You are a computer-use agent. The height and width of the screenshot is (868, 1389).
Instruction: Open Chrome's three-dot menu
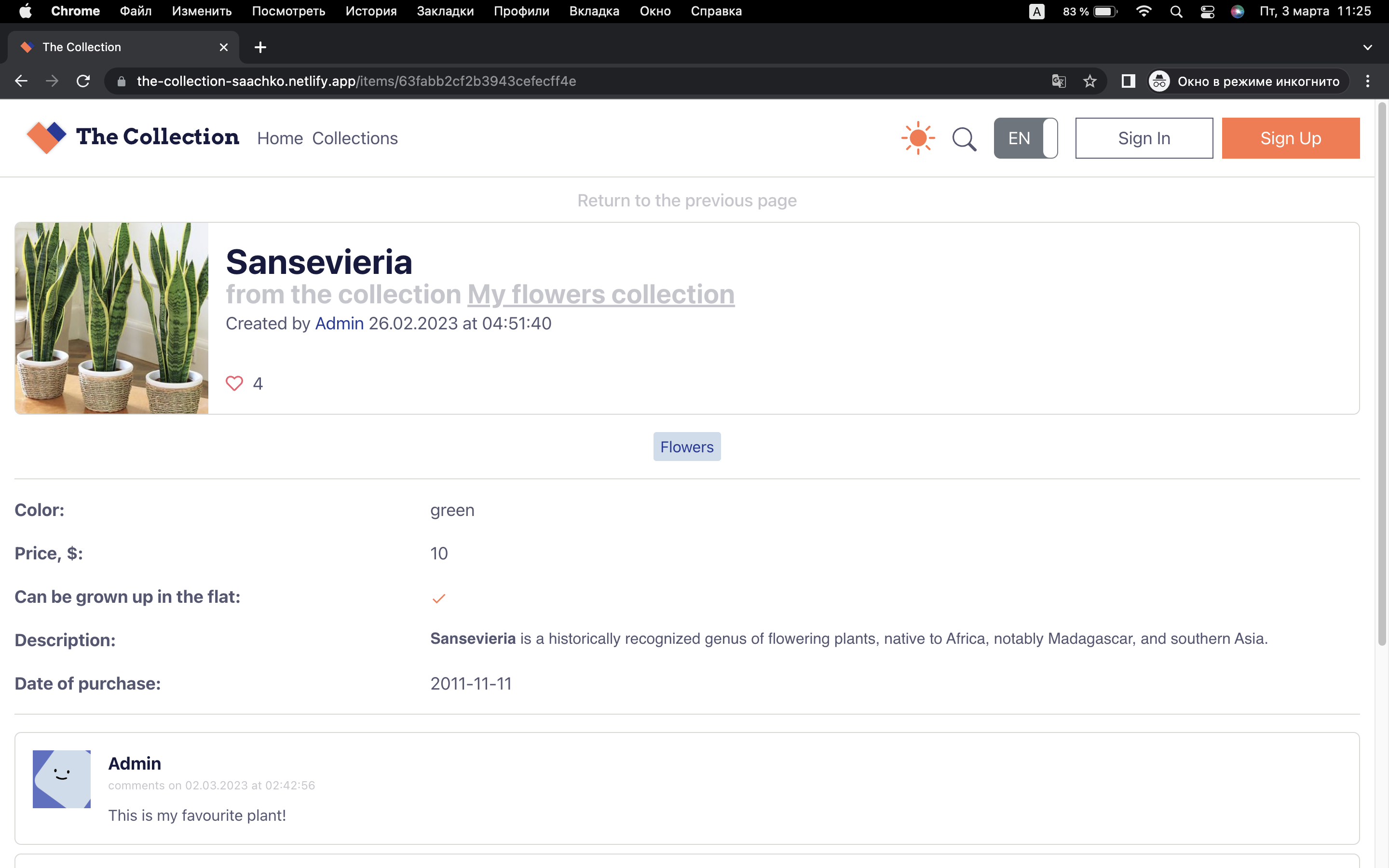click(1368, 81)
